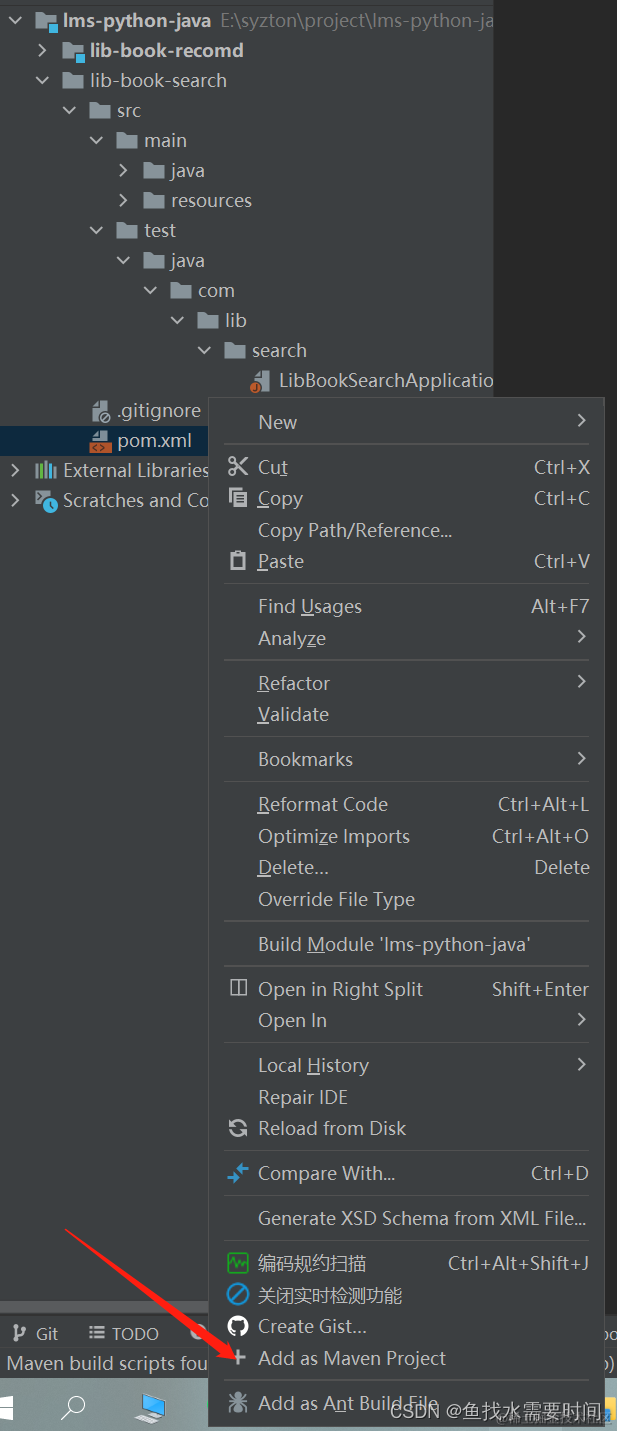Select the .gitignore file
This screenshot has height=1431, width=617.
click(x=146, y=410)
